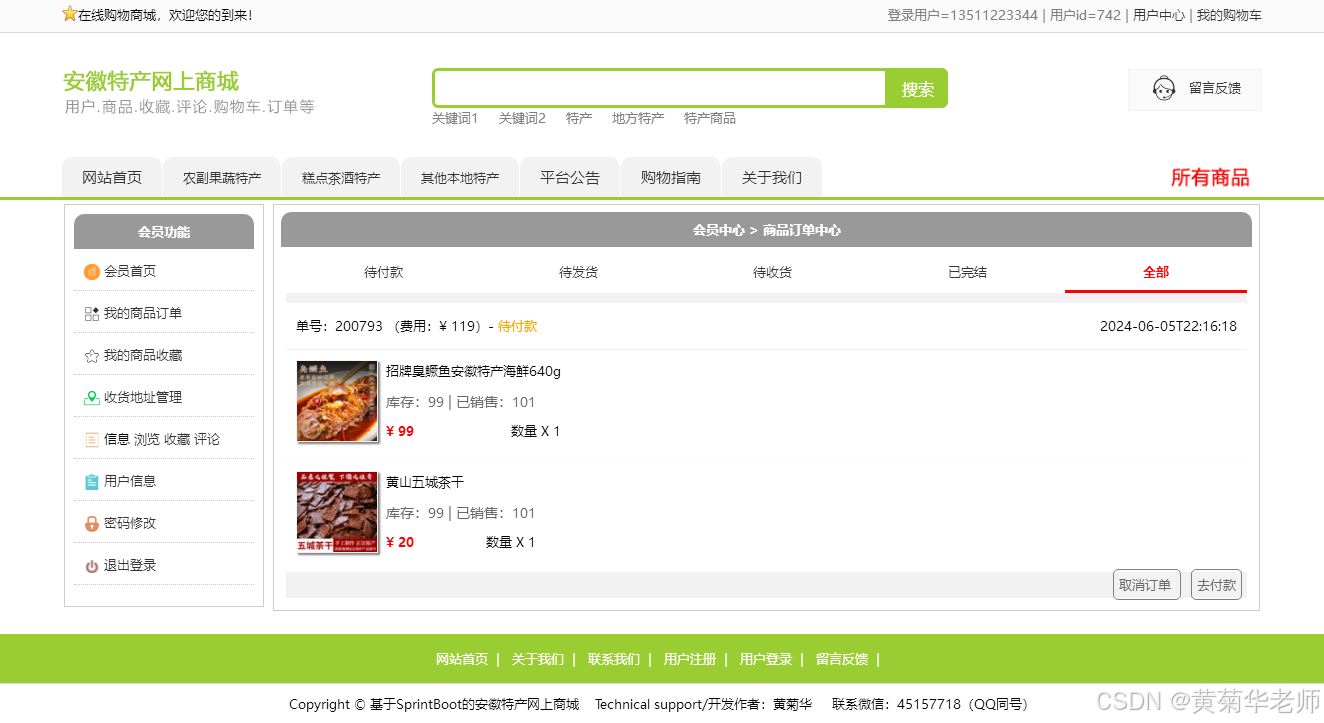1324x723 pixels.
Task: Open 招牌臭鳜鱼安徽特产海鲜640g product title
Action: [473, 371]
